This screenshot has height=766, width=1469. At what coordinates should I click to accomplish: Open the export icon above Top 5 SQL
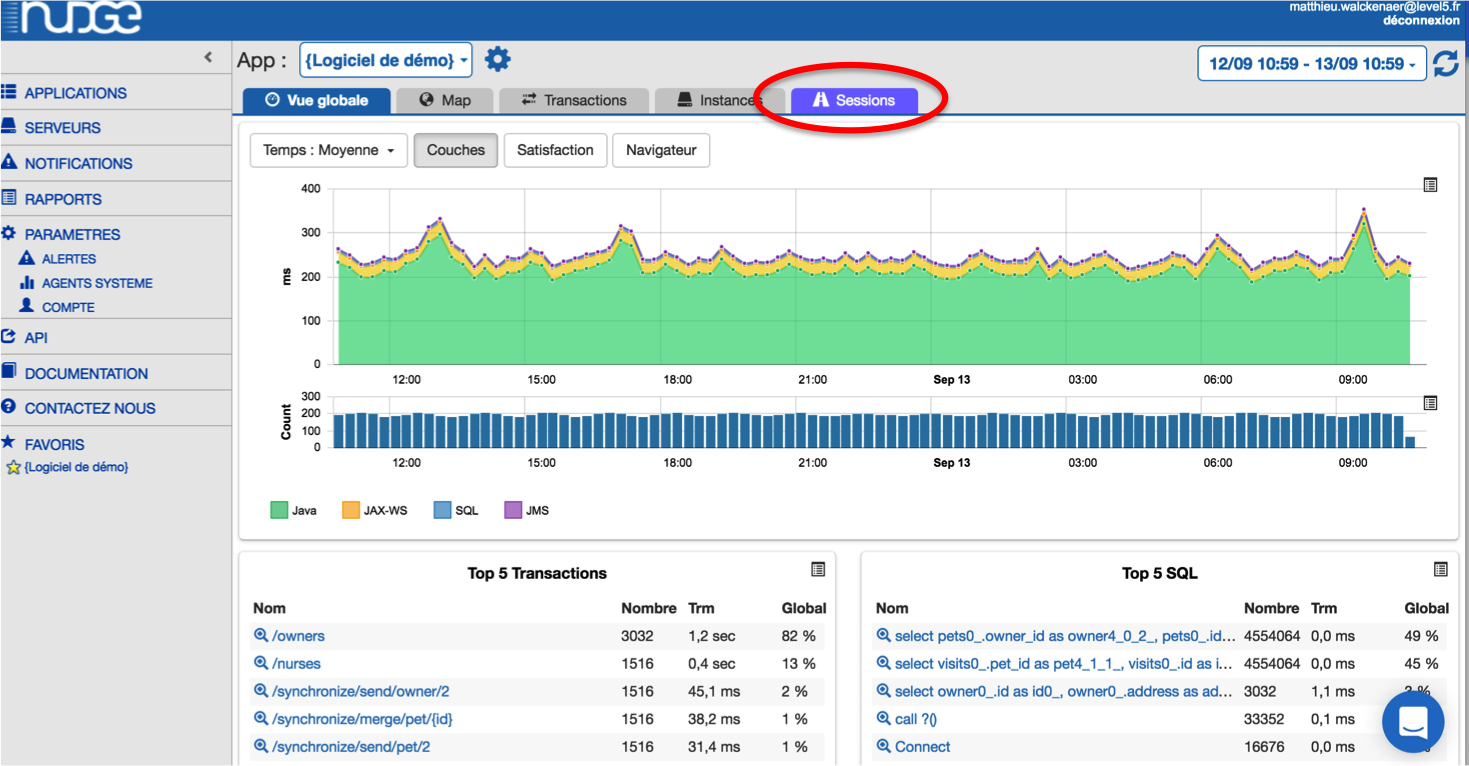pos(1440,569)
